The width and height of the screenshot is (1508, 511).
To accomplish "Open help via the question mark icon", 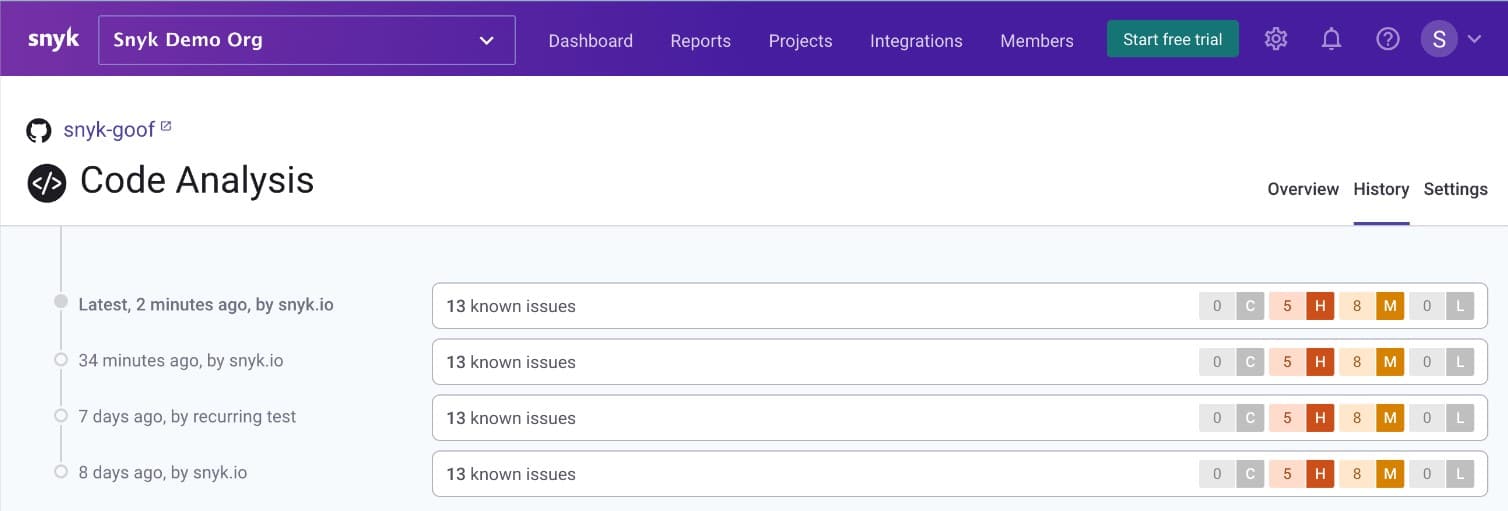I will tap(1387, 39).
